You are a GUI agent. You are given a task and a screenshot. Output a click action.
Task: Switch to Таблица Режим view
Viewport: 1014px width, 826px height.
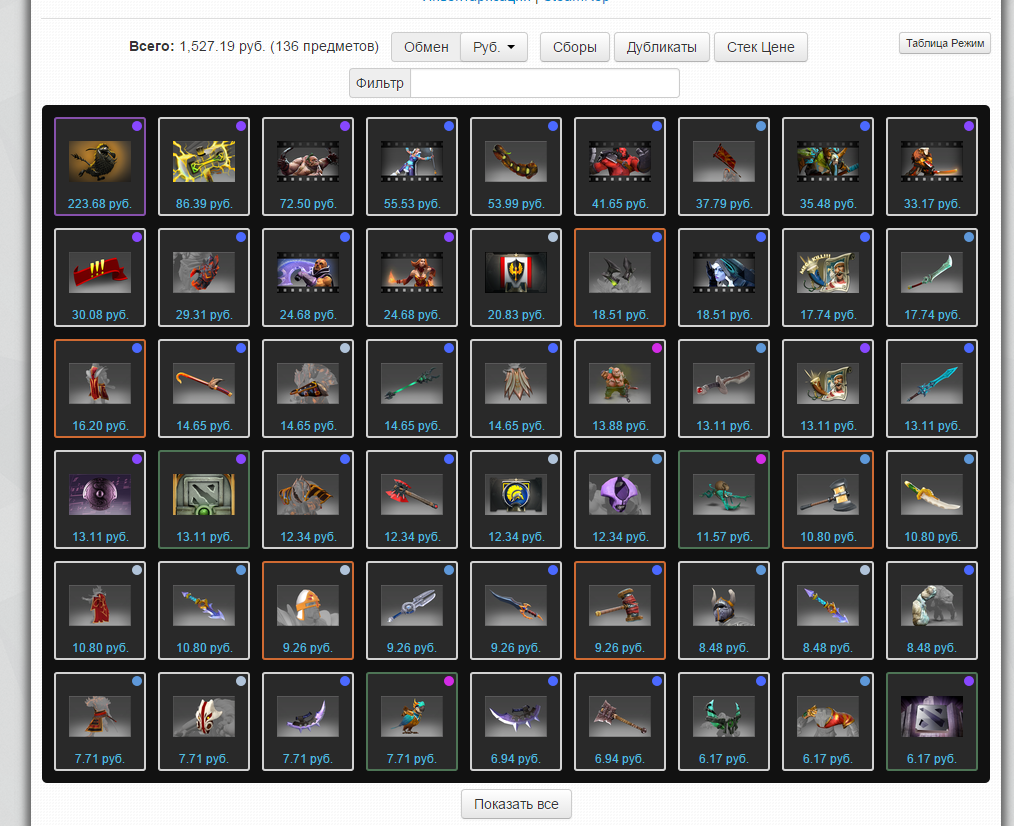coord(945,43)
